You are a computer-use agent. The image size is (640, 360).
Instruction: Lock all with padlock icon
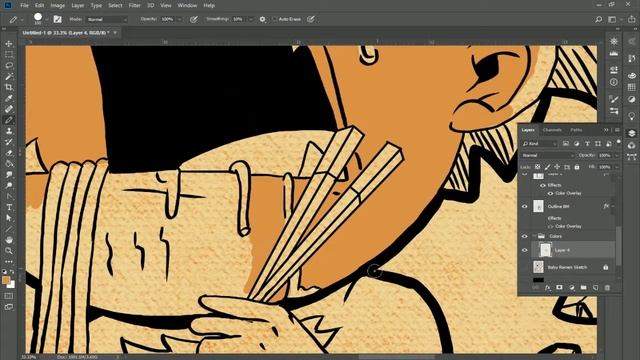[x=577, y=167]
